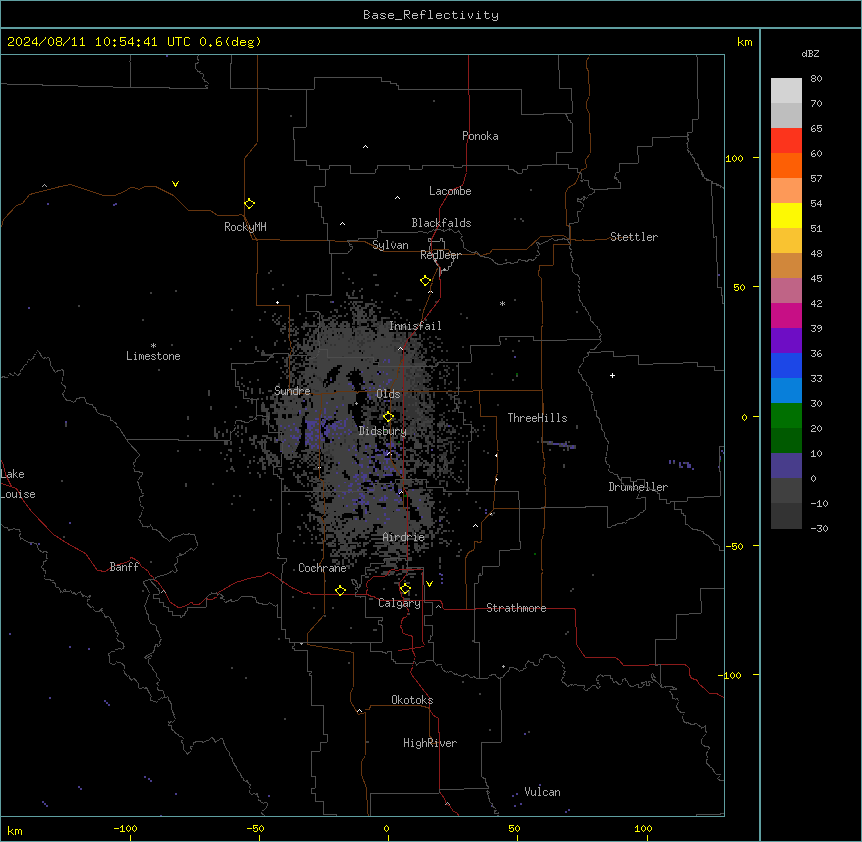Pick orange 57-60 dBZ legend band
Viewport: 862px width, 842px height.
pos(786,165)
